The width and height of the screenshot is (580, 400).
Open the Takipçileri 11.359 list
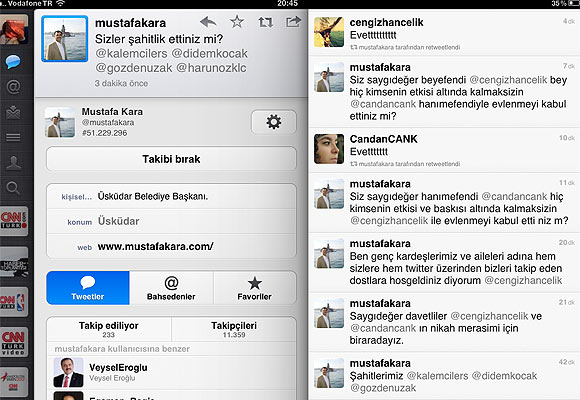click(x=234, y=329)
